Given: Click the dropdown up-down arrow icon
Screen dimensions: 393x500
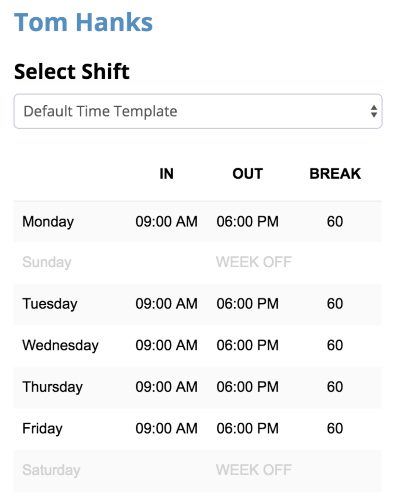Looking at the screenshot, I should click(x=374, y=111).
